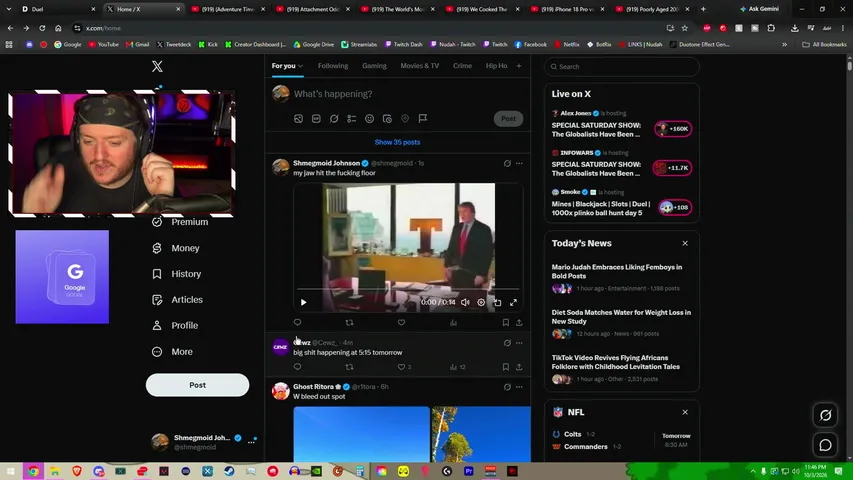Click the Search X field
This screenshot has height=480, width=853.
[x=622, y=66]
